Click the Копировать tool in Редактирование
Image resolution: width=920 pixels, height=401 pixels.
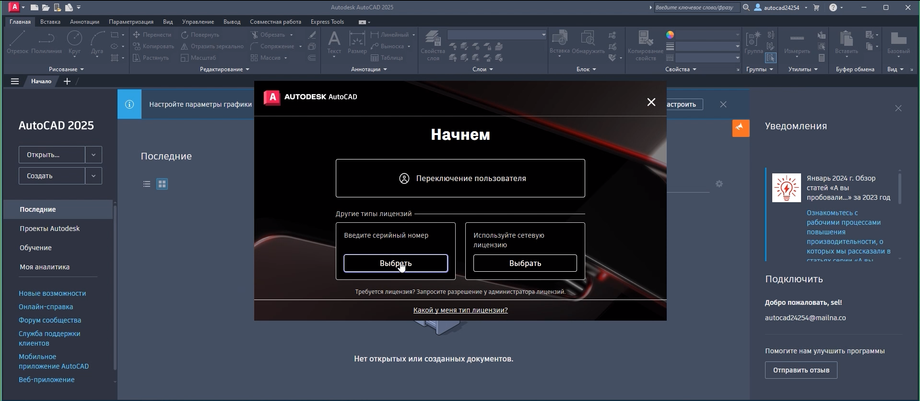coord(153,46)
